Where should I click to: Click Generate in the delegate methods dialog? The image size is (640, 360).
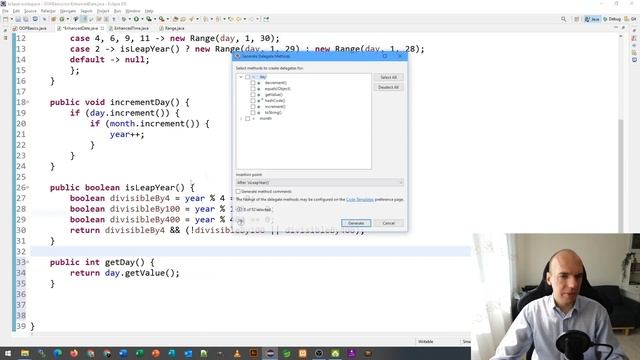pyautogui.click(x=356, y=223)
